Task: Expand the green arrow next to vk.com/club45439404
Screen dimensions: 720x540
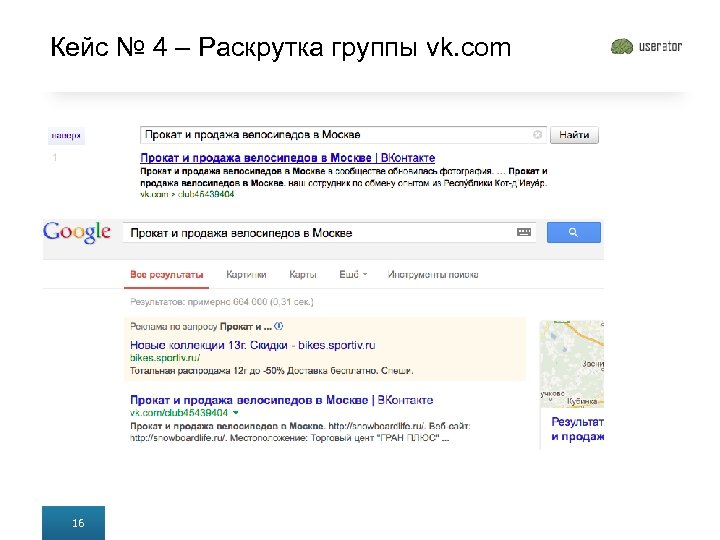Action: point(236,412)
